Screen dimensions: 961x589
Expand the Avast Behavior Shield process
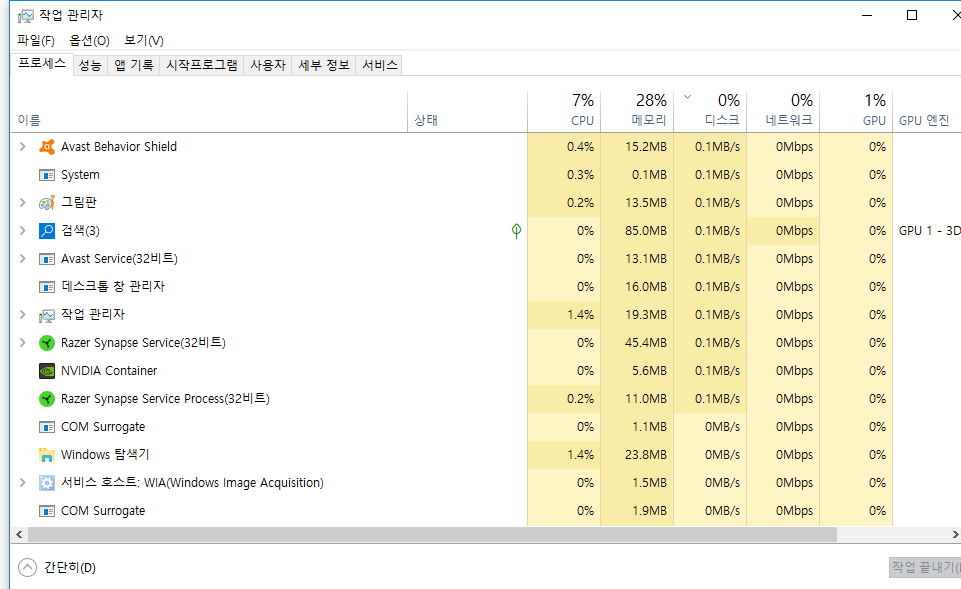[23, 146]
